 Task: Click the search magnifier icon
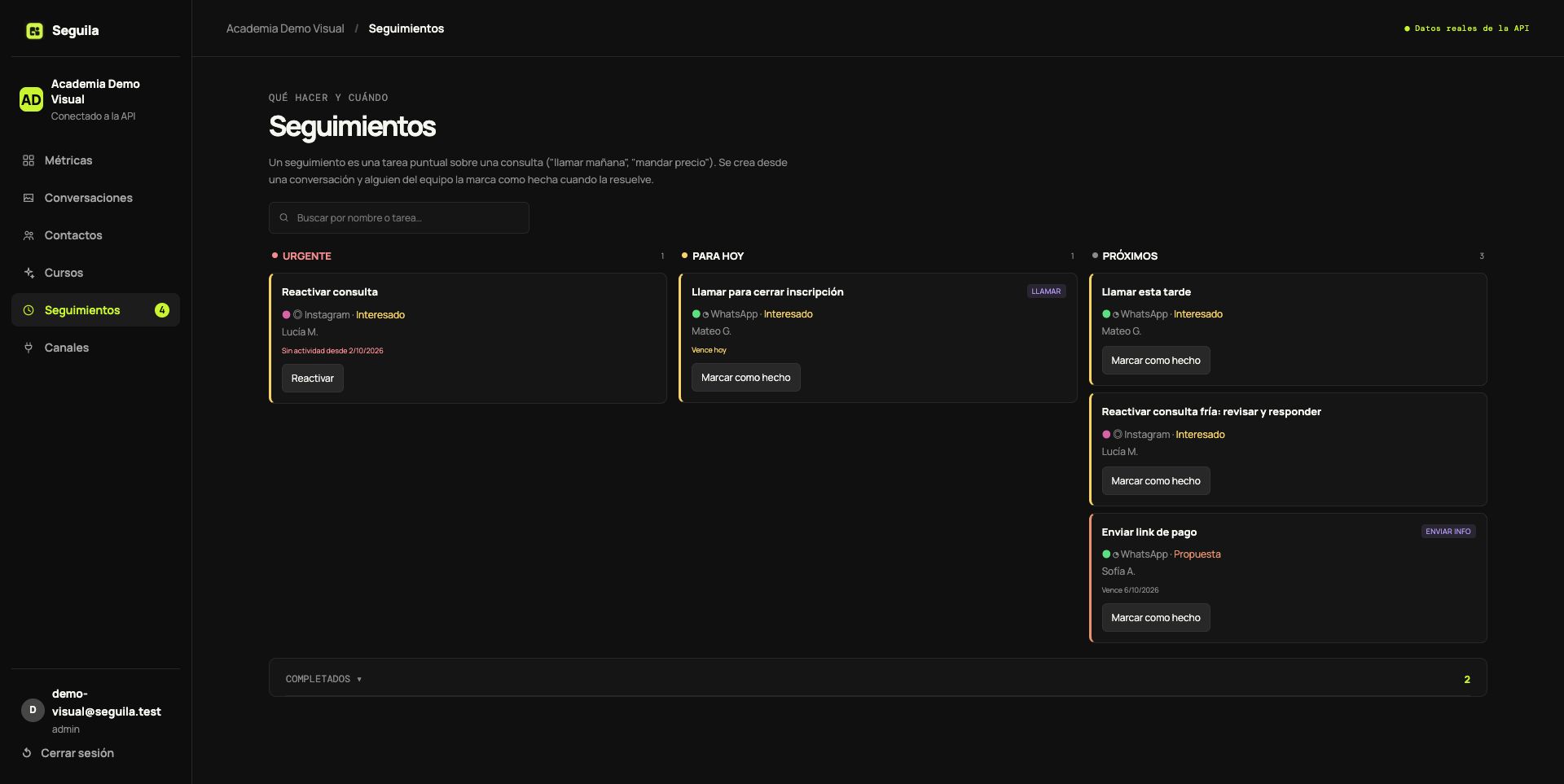coord(284,217)
